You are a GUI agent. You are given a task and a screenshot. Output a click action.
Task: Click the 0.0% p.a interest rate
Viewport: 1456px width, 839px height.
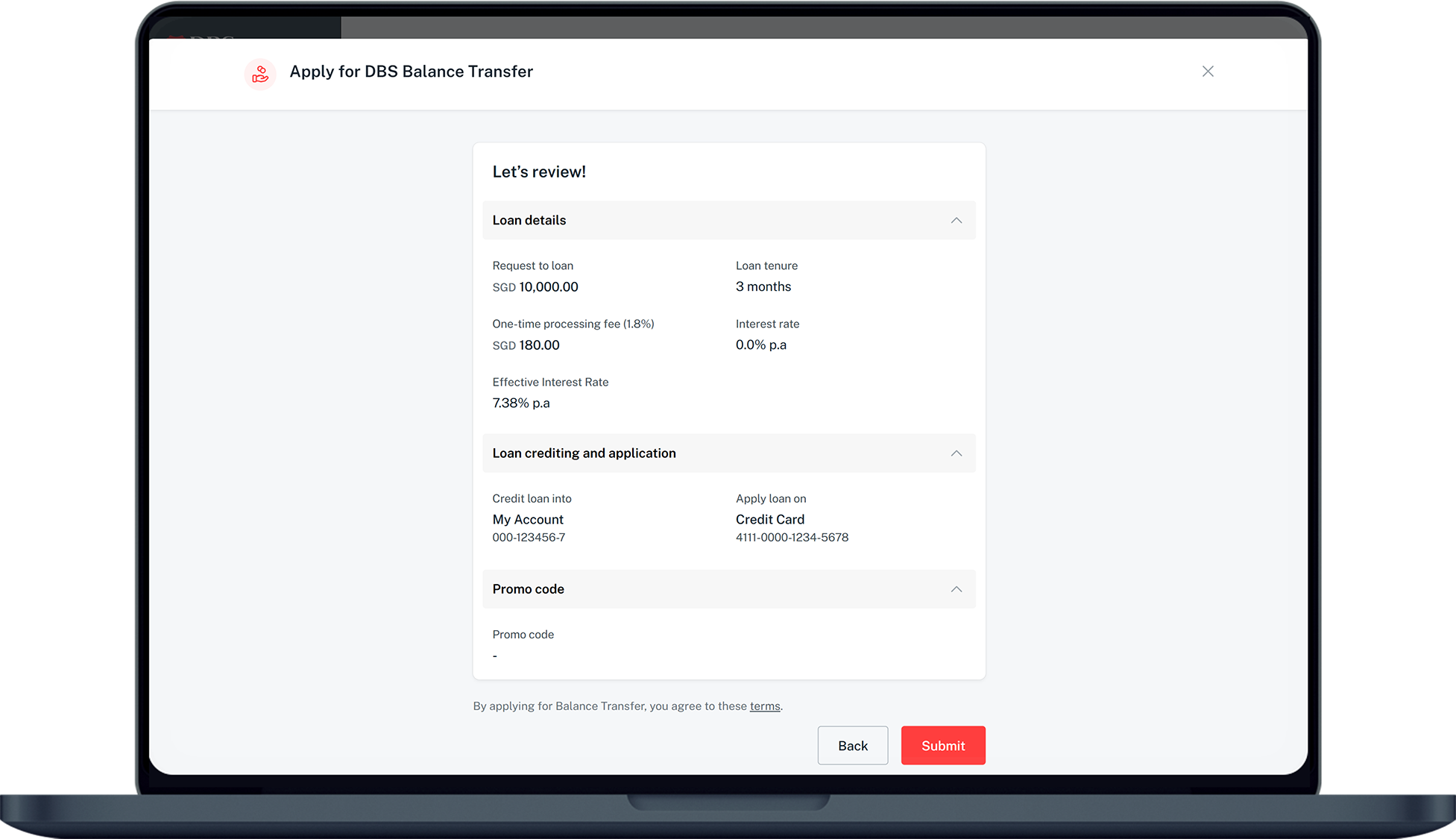(x=760, y=345)
